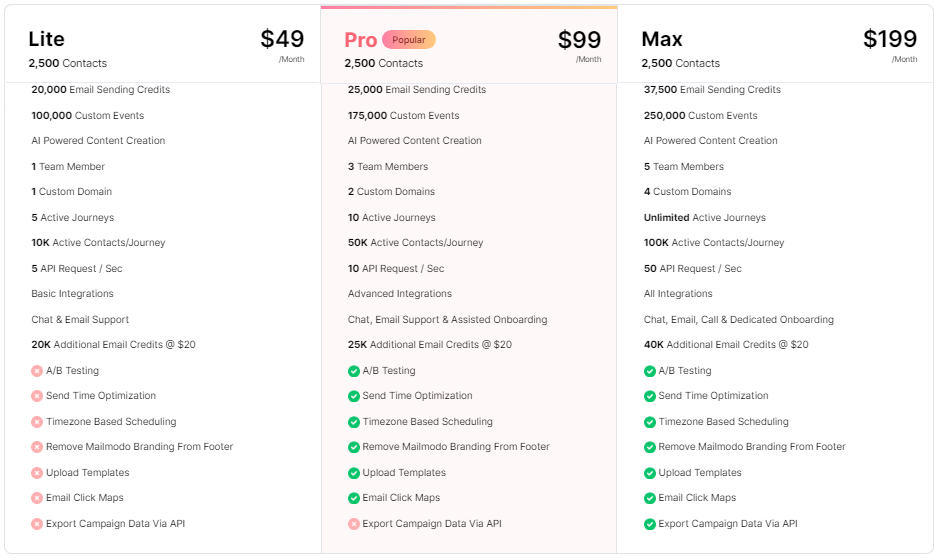The height and width of the screenshot is (558, 935).
Task: Click the green check beside Pro Timezone Based Scheduling
Action: click(x=354, y=422)
